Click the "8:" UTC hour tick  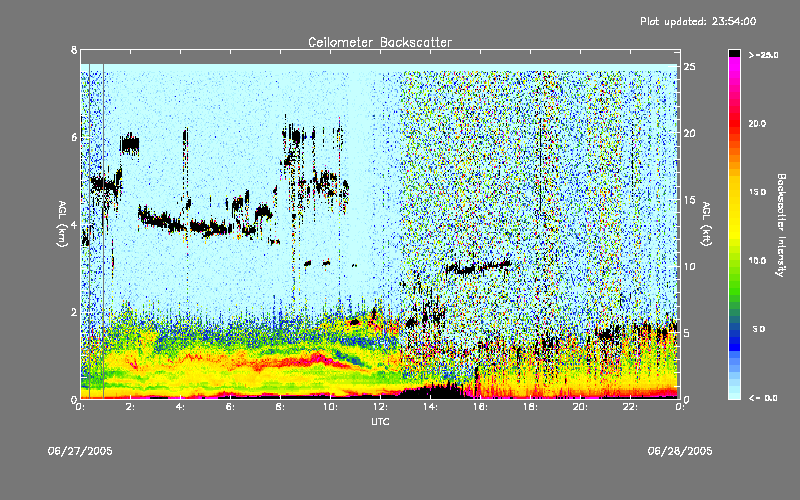281,407
